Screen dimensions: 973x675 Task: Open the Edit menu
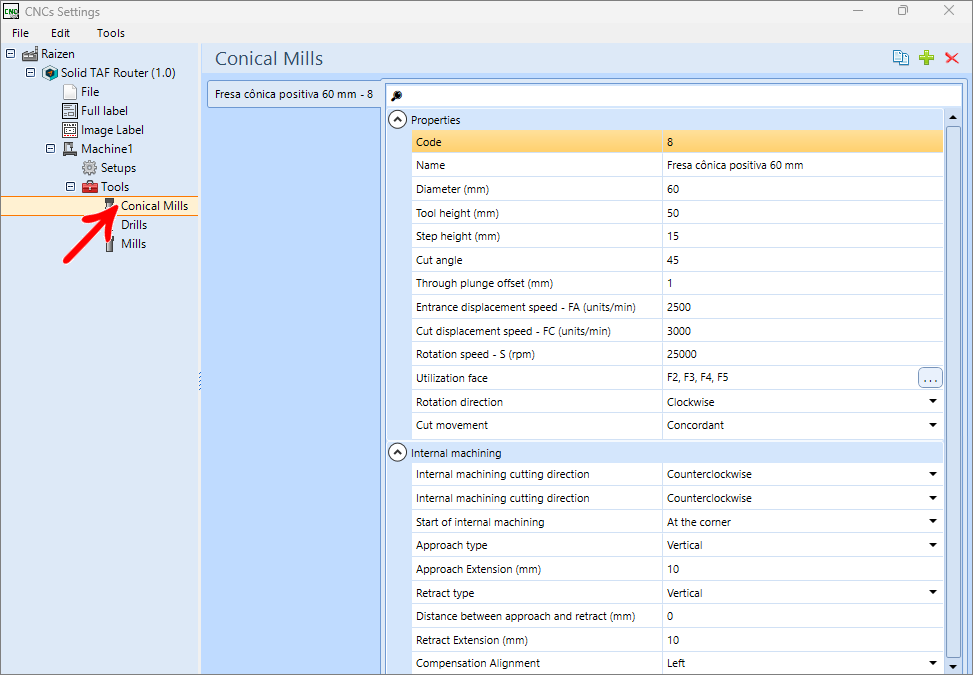pyautogui.click(x=60, y=33)
